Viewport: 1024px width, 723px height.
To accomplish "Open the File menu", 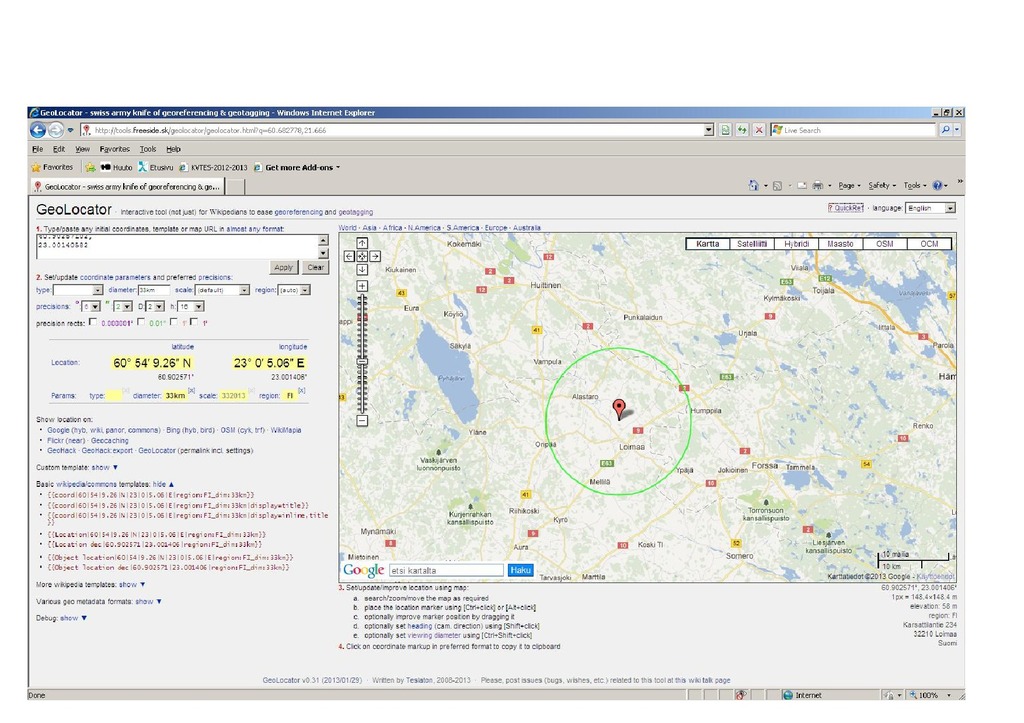I will 38,149.
